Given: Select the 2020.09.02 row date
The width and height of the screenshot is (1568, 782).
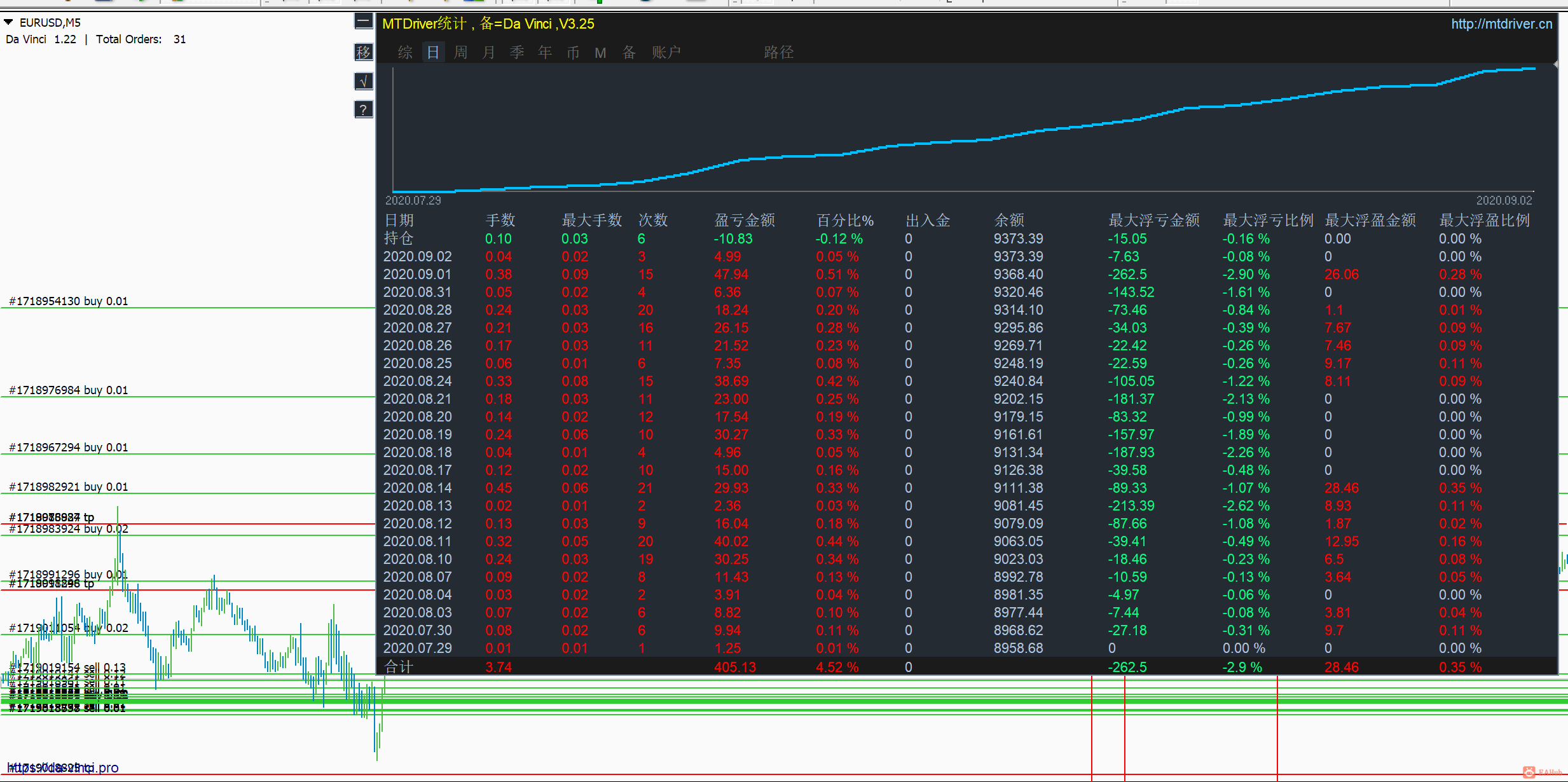Looking at the screenshot, I should coord(418,256).
